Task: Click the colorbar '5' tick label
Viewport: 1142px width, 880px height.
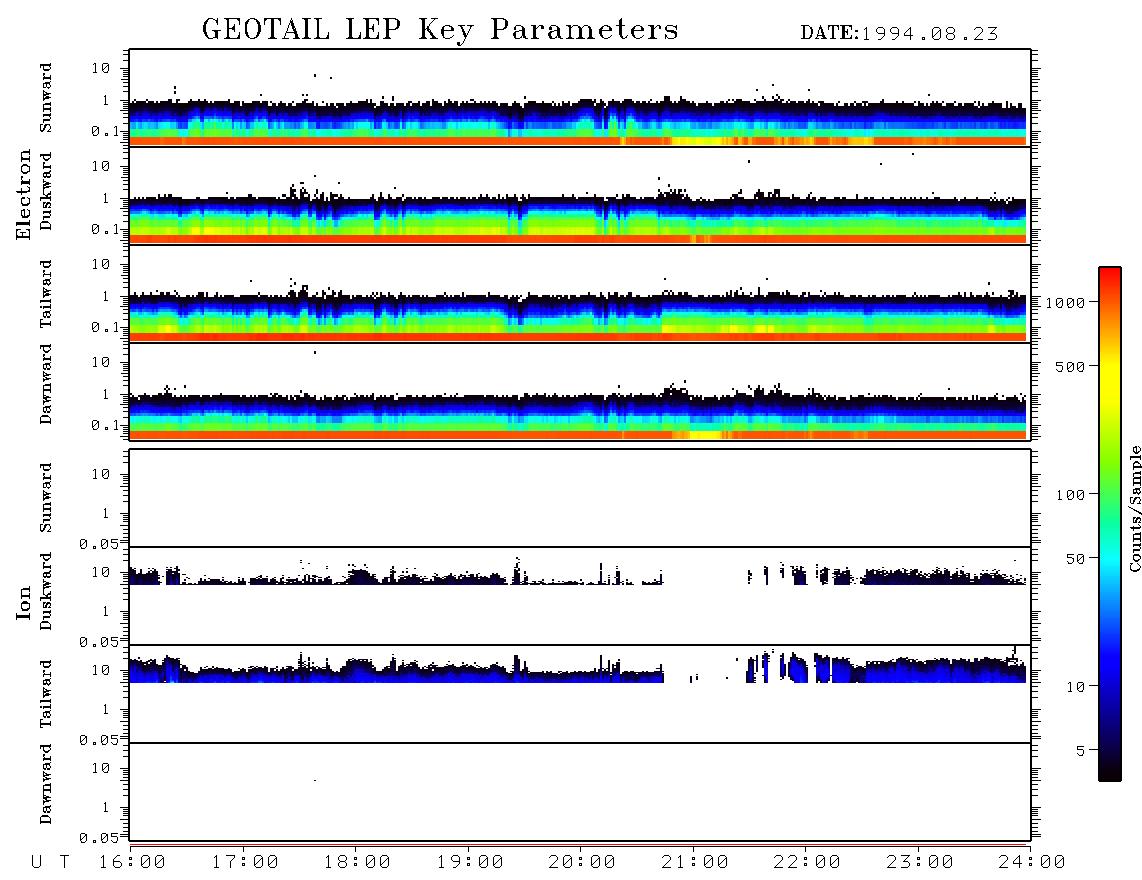Action: click(x=1081, y=751)
